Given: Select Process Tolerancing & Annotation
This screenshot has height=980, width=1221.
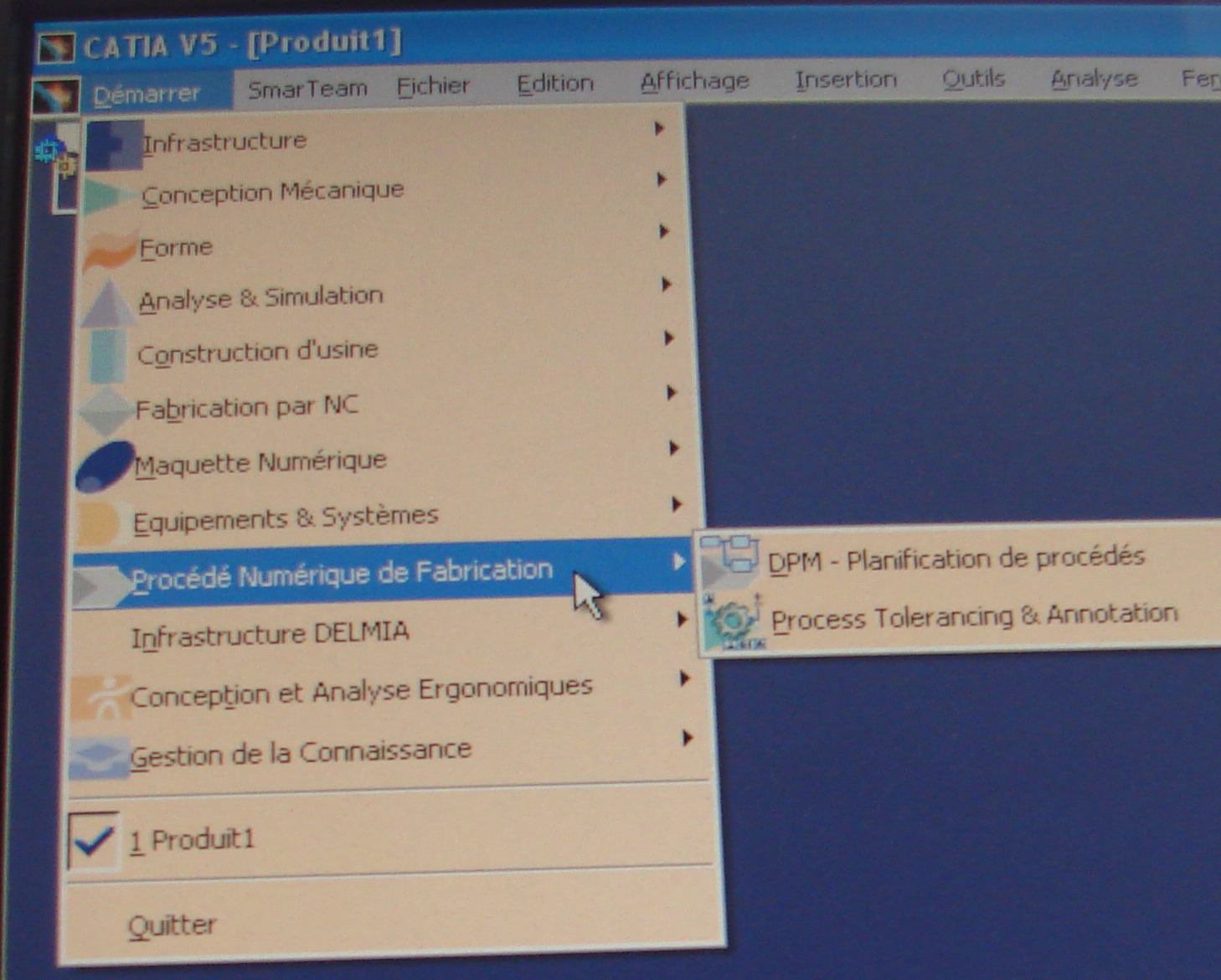Looking at the screenshot, I should tap(974, 617).
